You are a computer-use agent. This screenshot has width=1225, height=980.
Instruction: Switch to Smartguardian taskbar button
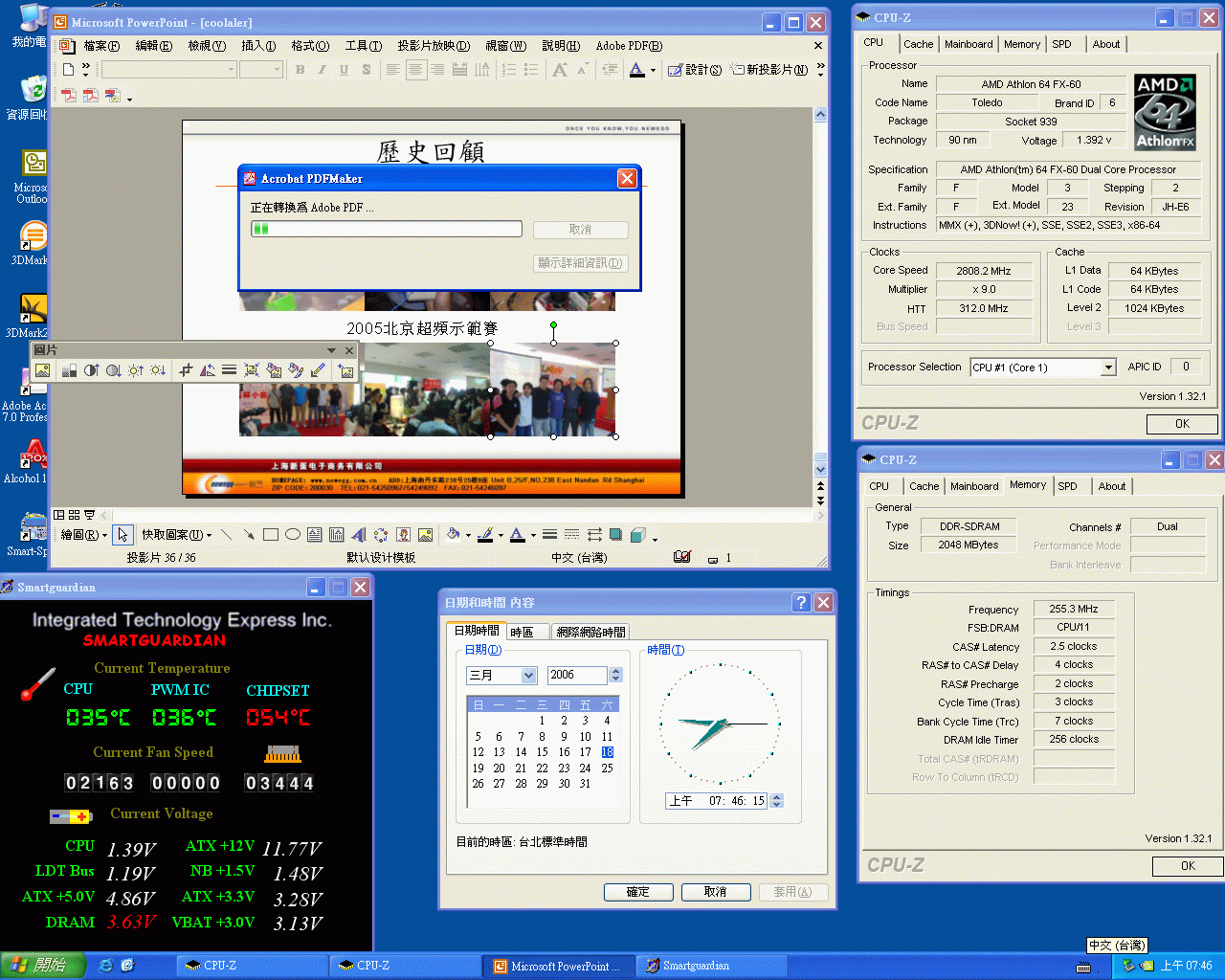712,967
